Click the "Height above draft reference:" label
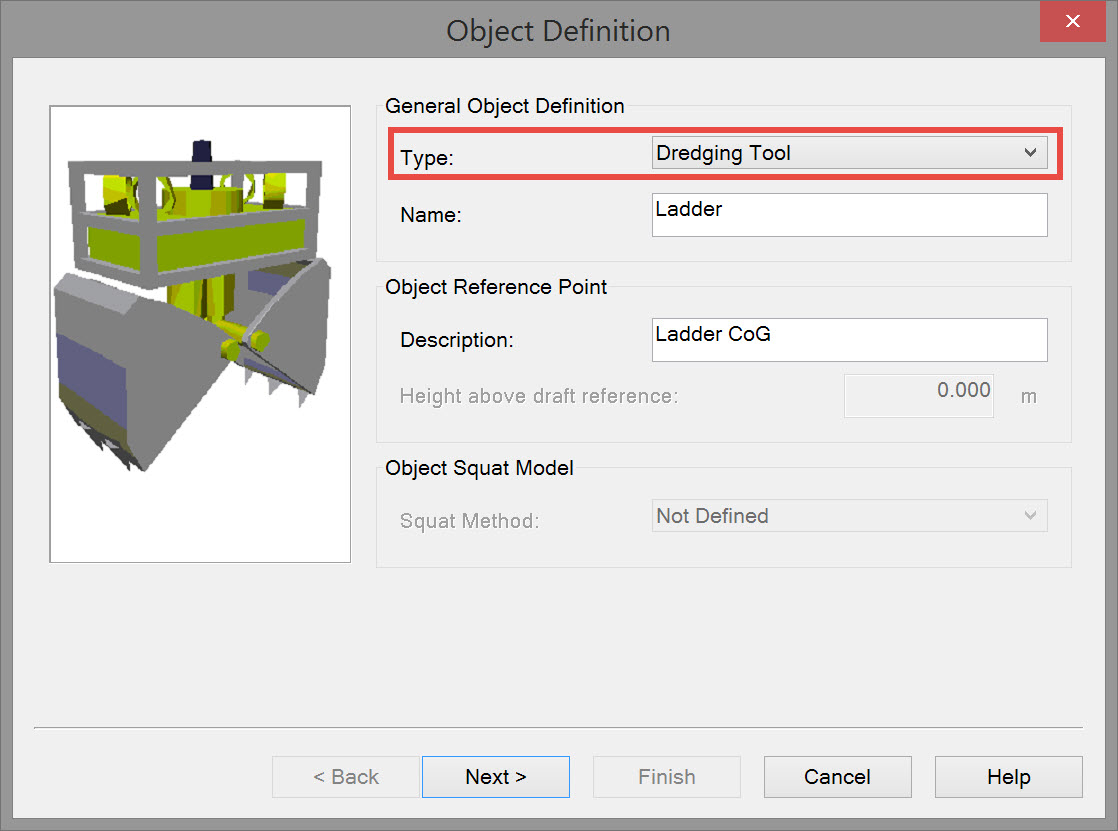Image resolution: width=1118 pixels, height=831 pixels. coord(539,396)
